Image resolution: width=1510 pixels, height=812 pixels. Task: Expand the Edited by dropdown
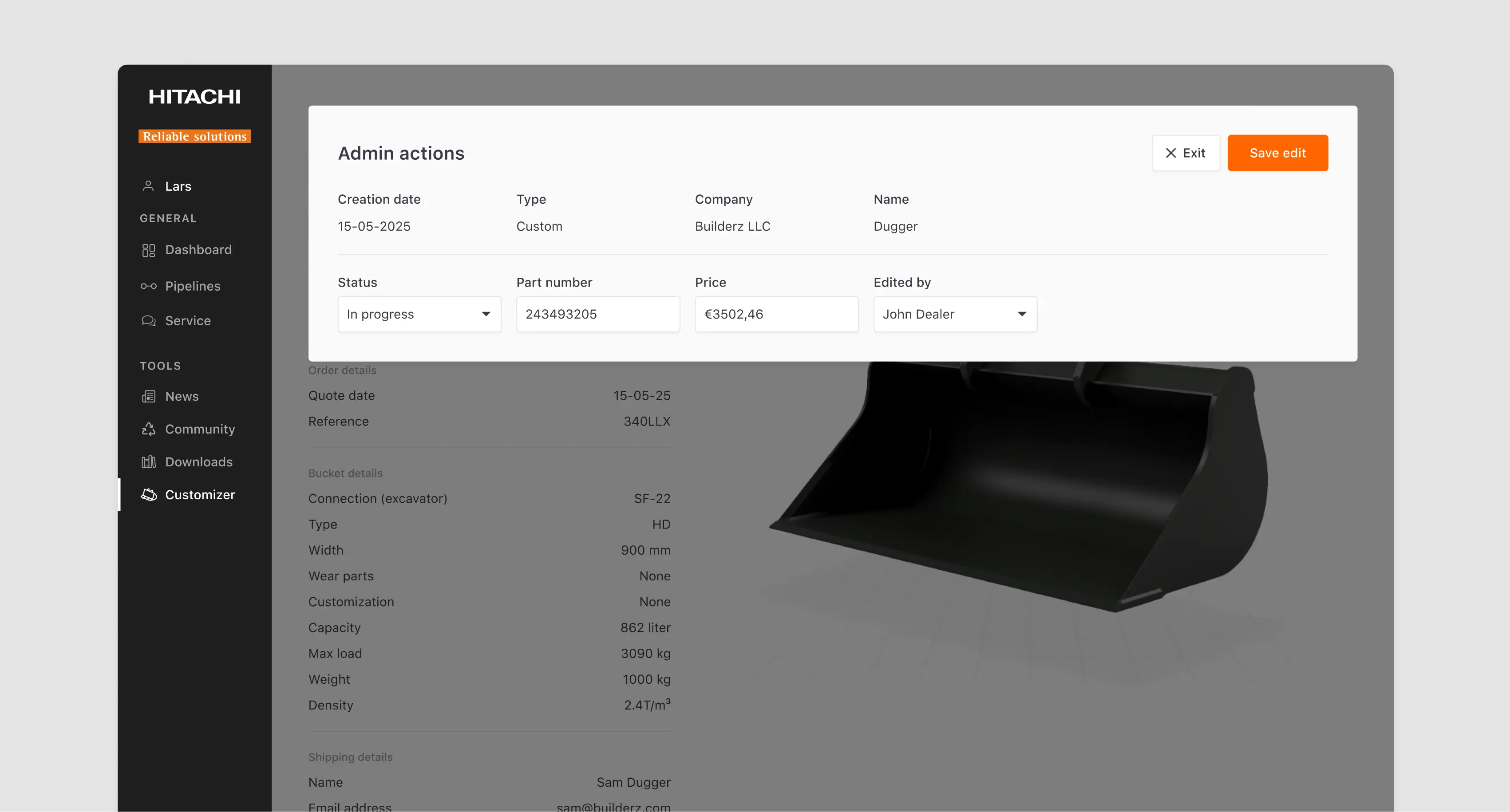(954, 314)
